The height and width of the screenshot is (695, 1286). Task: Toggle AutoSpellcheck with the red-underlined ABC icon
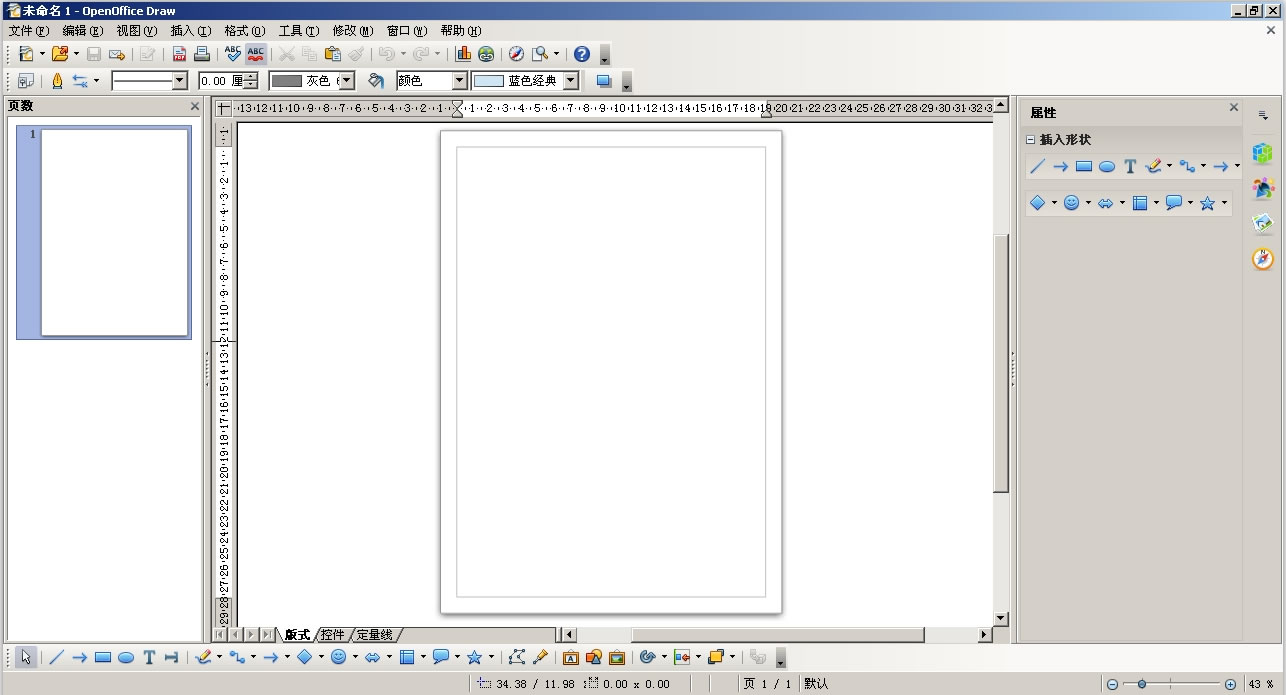(256, 54)
